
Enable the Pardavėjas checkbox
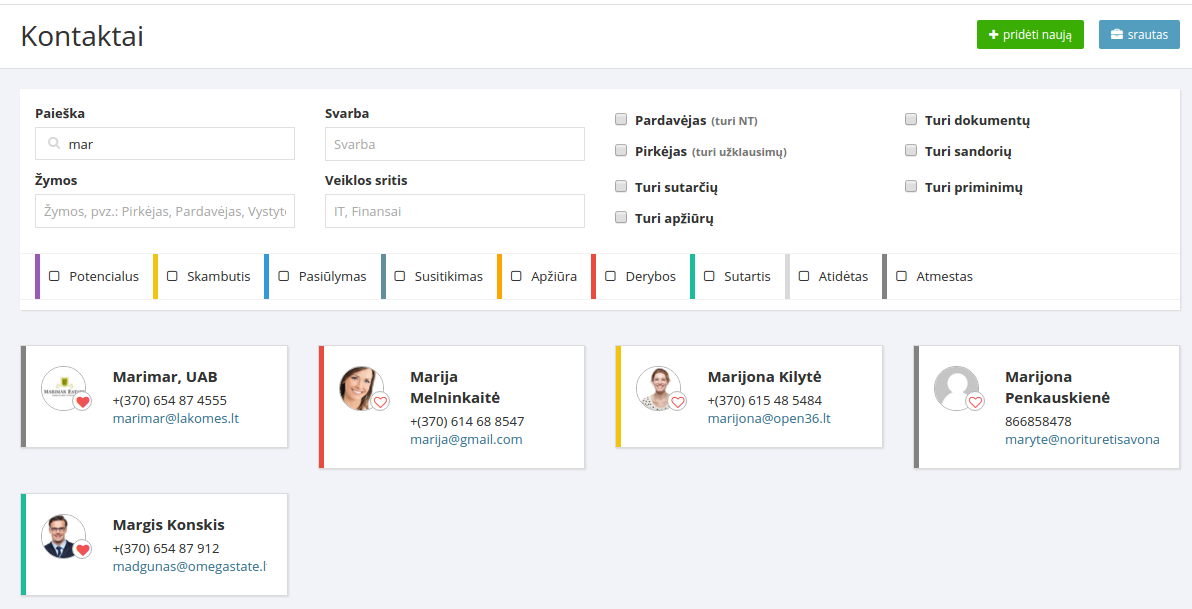tap(621, 120)
